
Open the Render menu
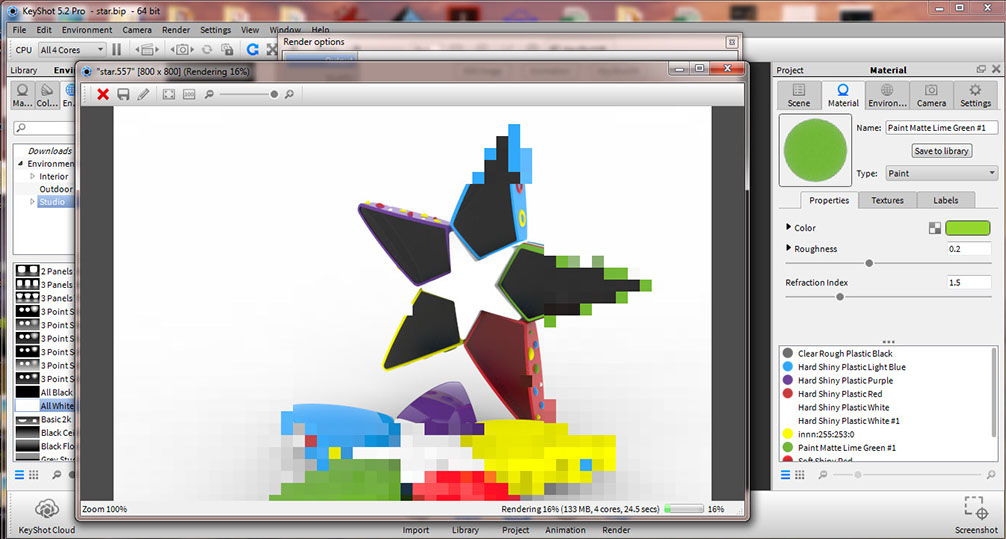(x=176, y=30)
